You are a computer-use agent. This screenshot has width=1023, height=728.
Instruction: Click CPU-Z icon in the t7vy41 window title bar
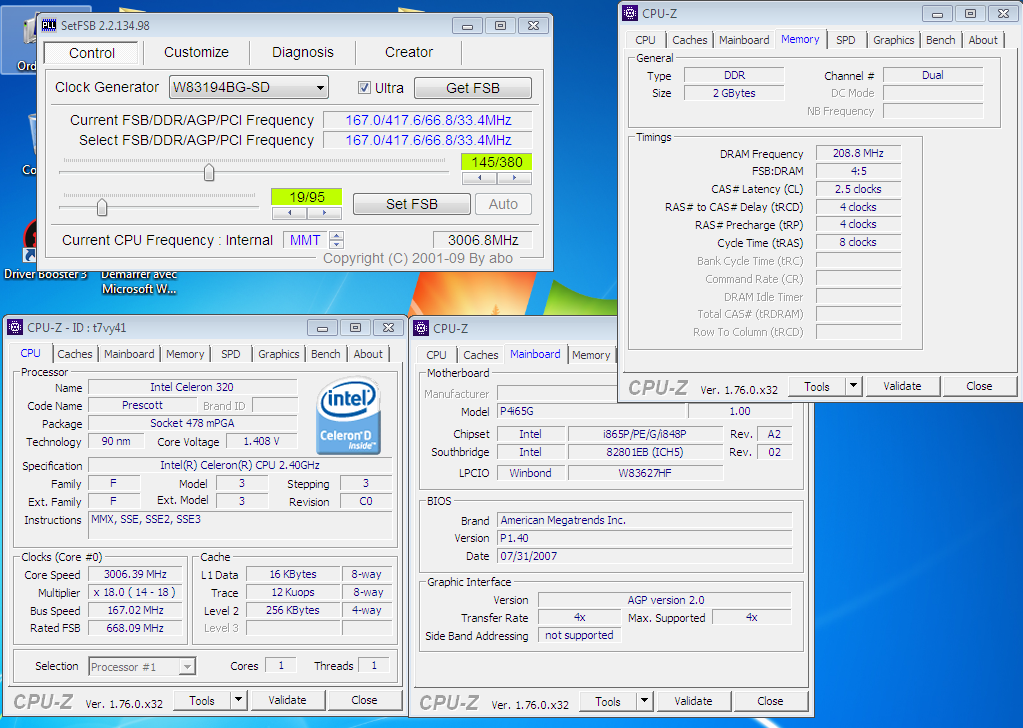coord(15,327)
